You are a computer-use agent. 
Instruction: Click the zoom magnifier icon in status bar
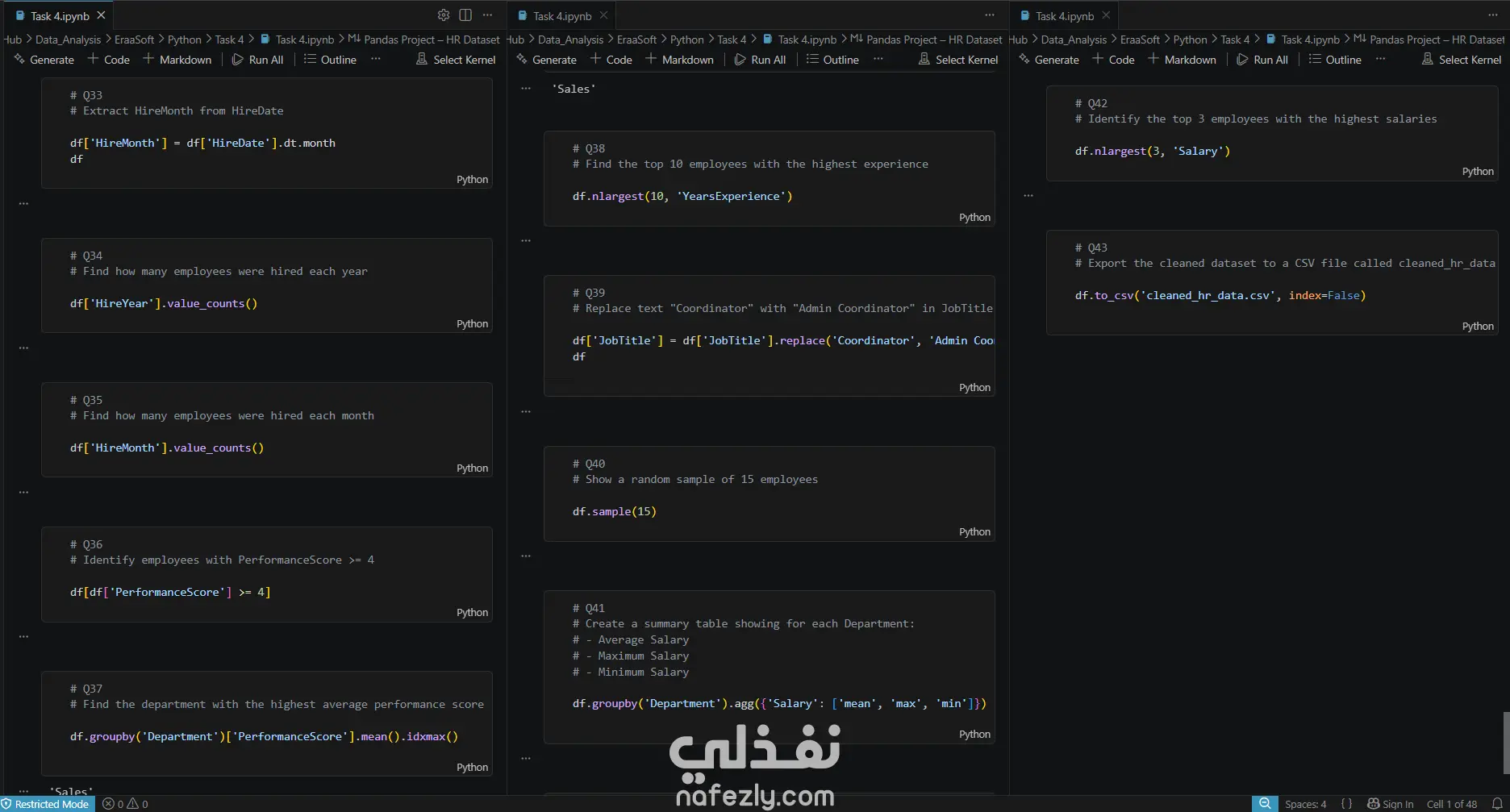1265,804
